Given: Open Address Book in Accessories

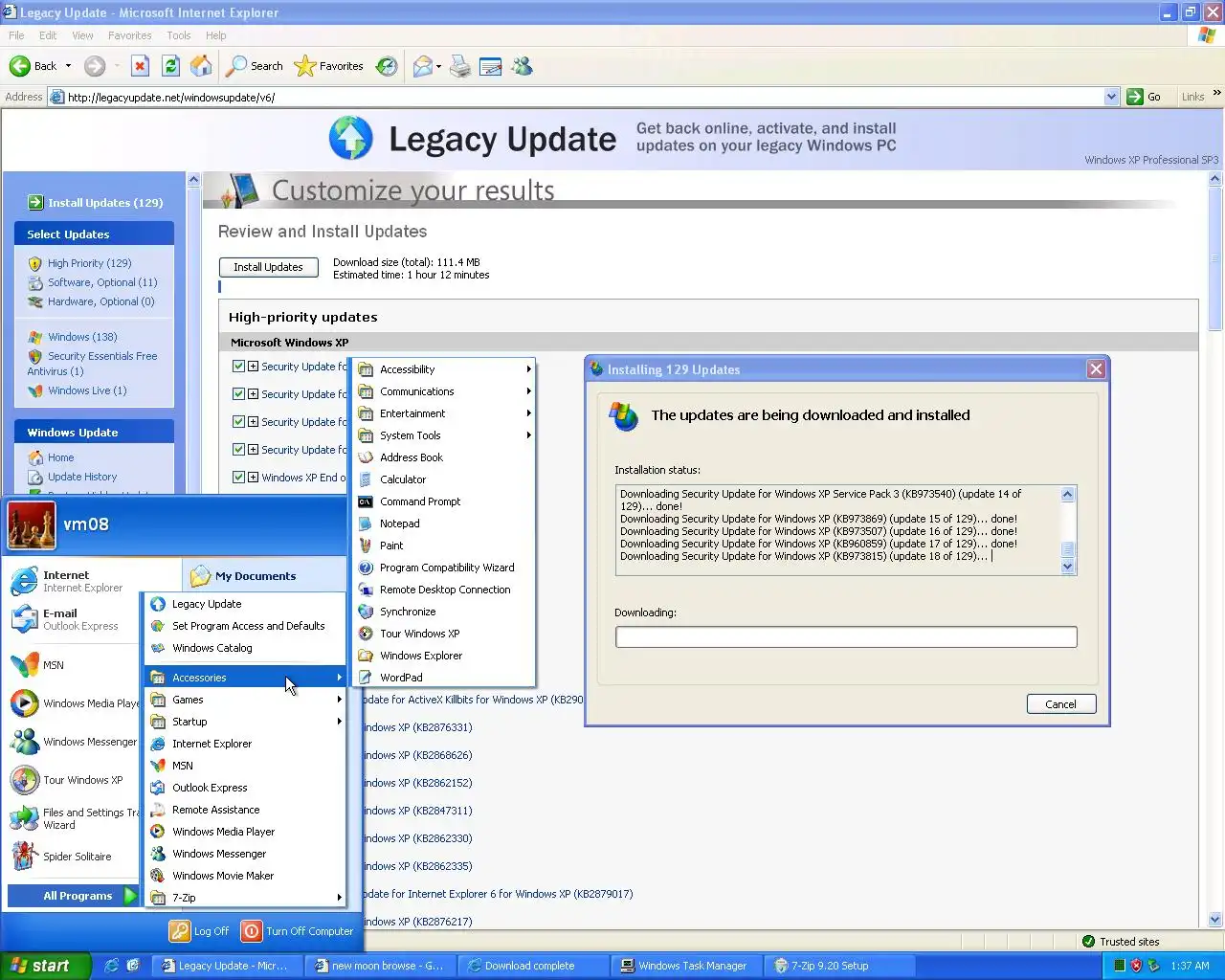Looking at the screenshot, I should click(443, 457).
